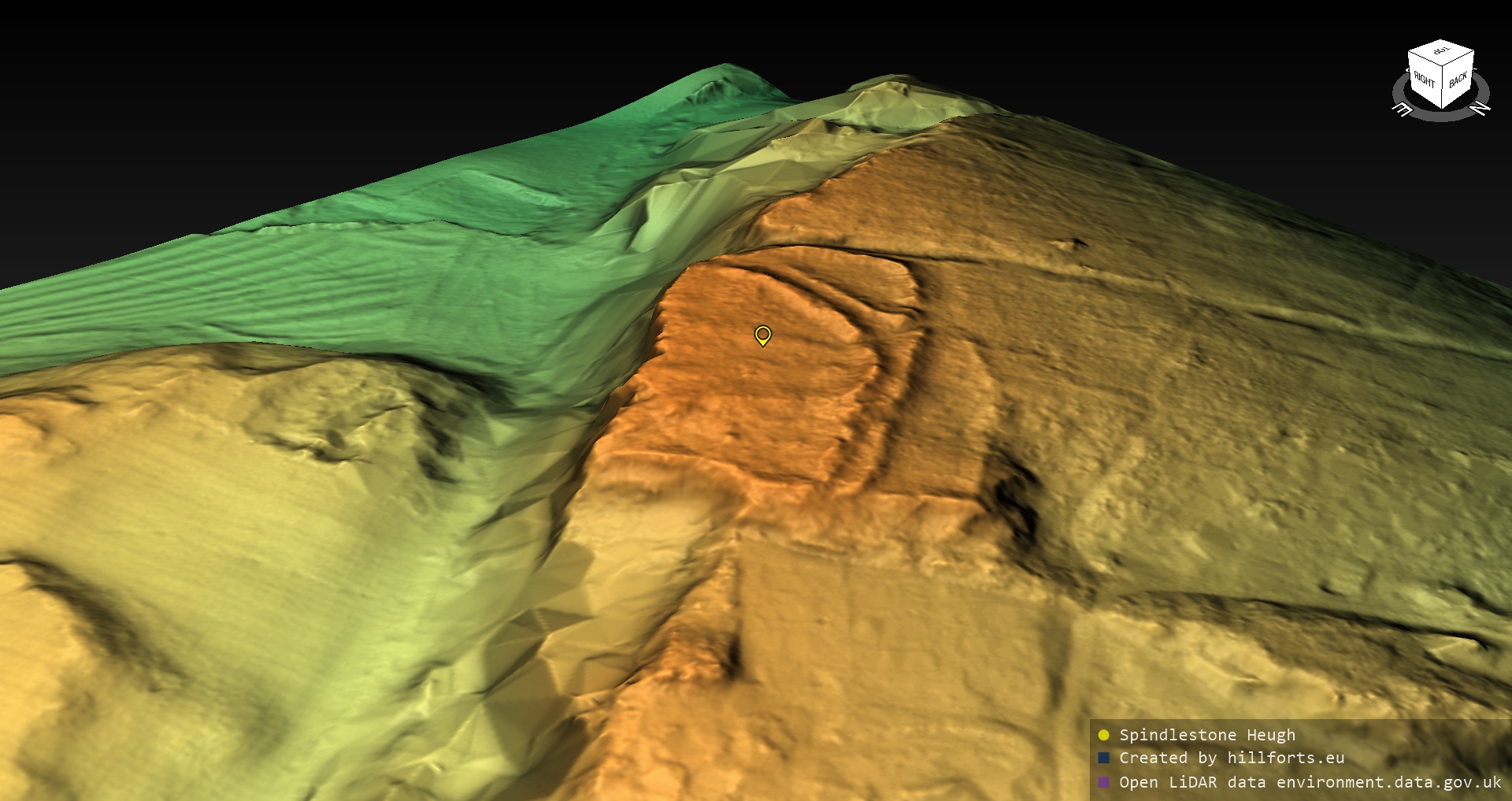The height and width of the screenshot is (801, 1512).
Task: Click the vertical edge between RIGHT and BACK faces
Action: tap(1442, 88)
